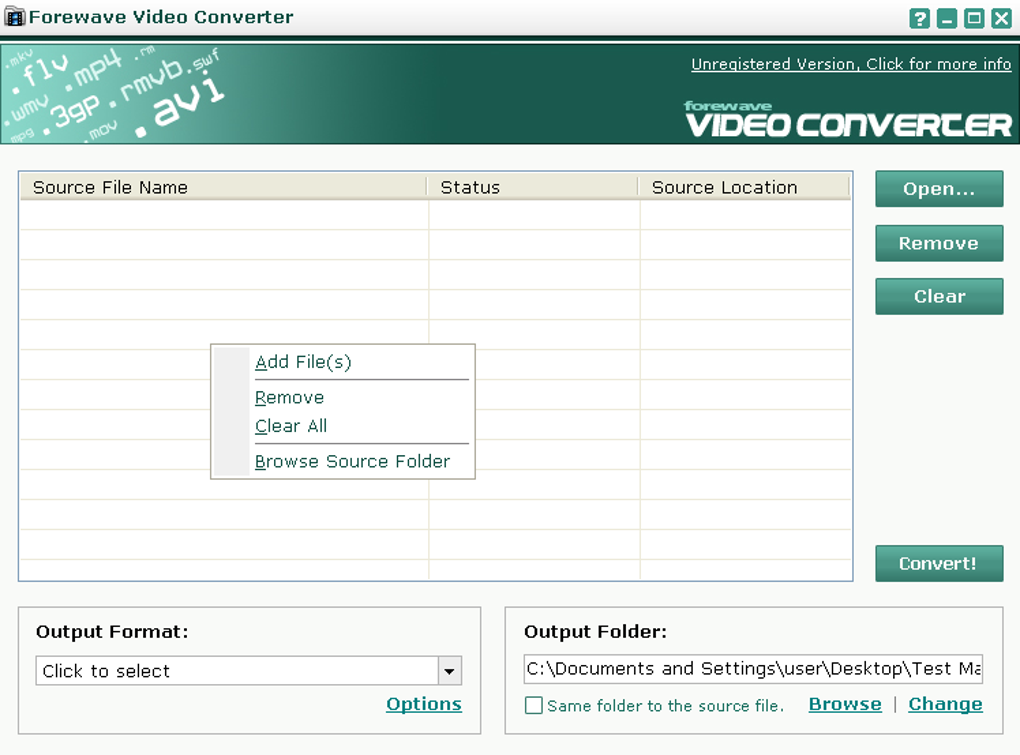Click the Clear button to empty the list

tap(938, 296)
